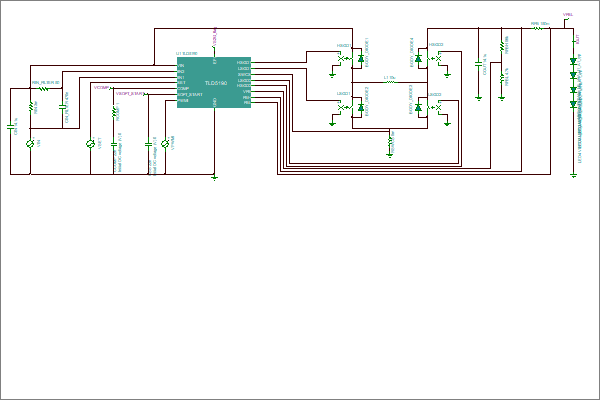This screenshot has height=400, width=600.
Task: Click the VFB pin label on IC
Action: (x=246, y=91)
